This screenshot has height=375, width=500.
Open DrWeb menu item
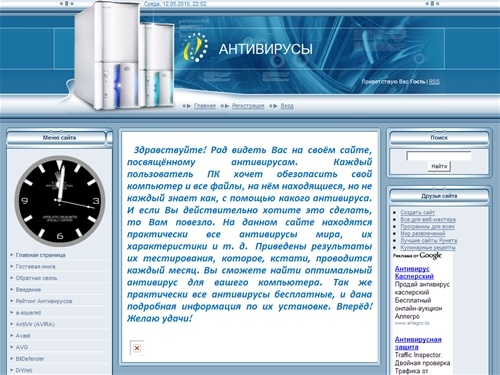pyautogui.click(x=24, y=370)
